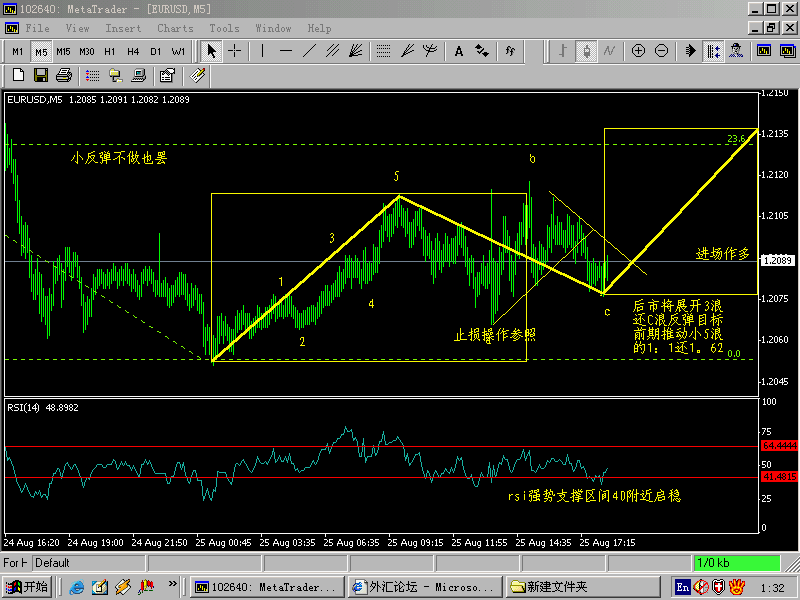
Task: Switch chart to line chart mode
Action: pos(610,51)
